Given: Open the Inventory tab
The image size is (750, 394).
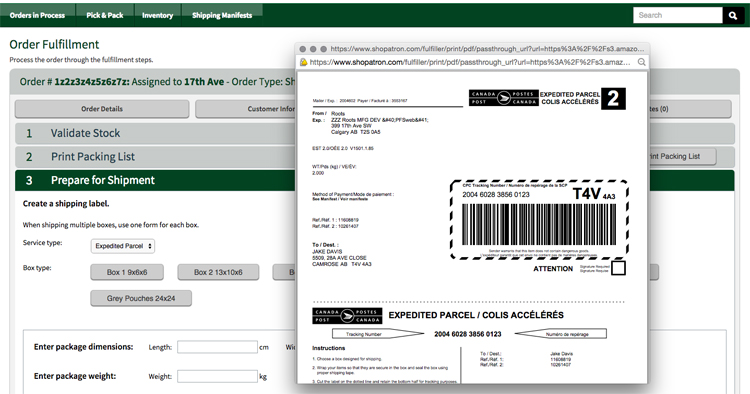Looking at the screenshot, I should pyautogui.click(x=157, y=15).
